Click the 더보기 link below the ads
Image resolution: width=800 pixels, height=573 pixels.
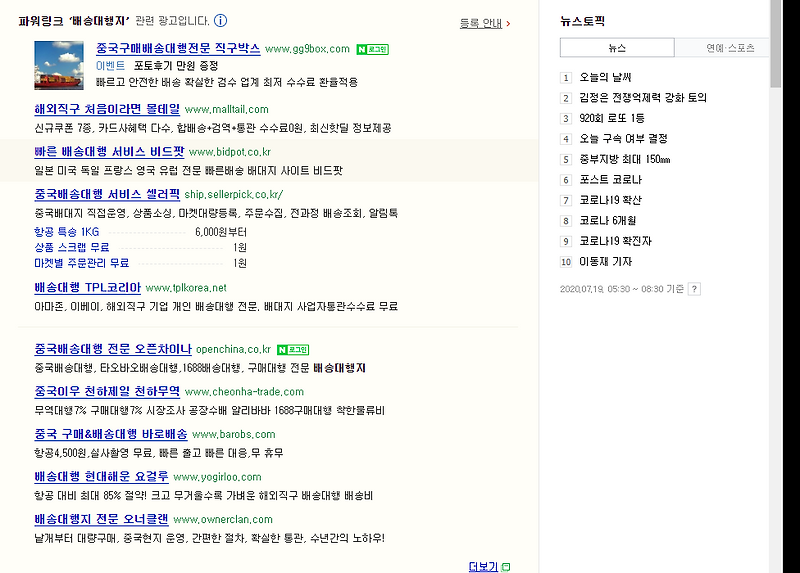click(x=483, y=566)
